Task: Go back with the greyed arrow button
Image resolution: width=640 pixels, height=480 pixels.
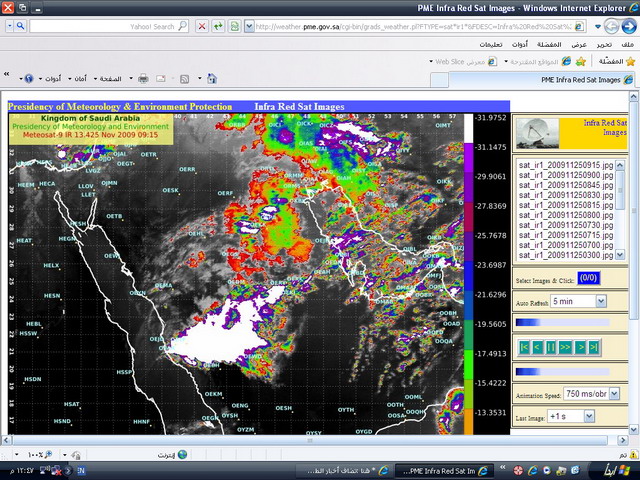Action: click(x=611, y=27)
